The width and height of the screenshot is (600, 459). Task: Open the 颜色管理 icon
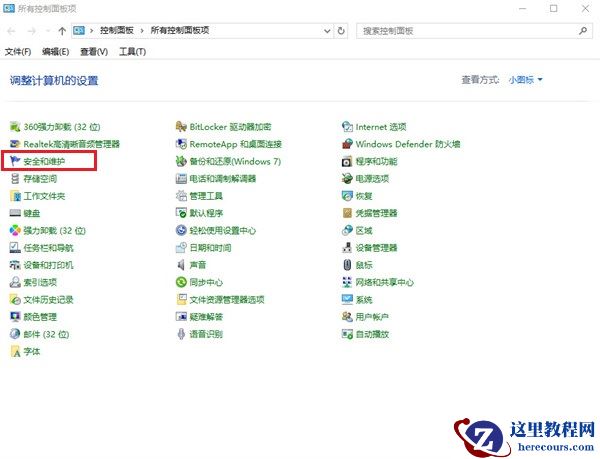point(15,317)
